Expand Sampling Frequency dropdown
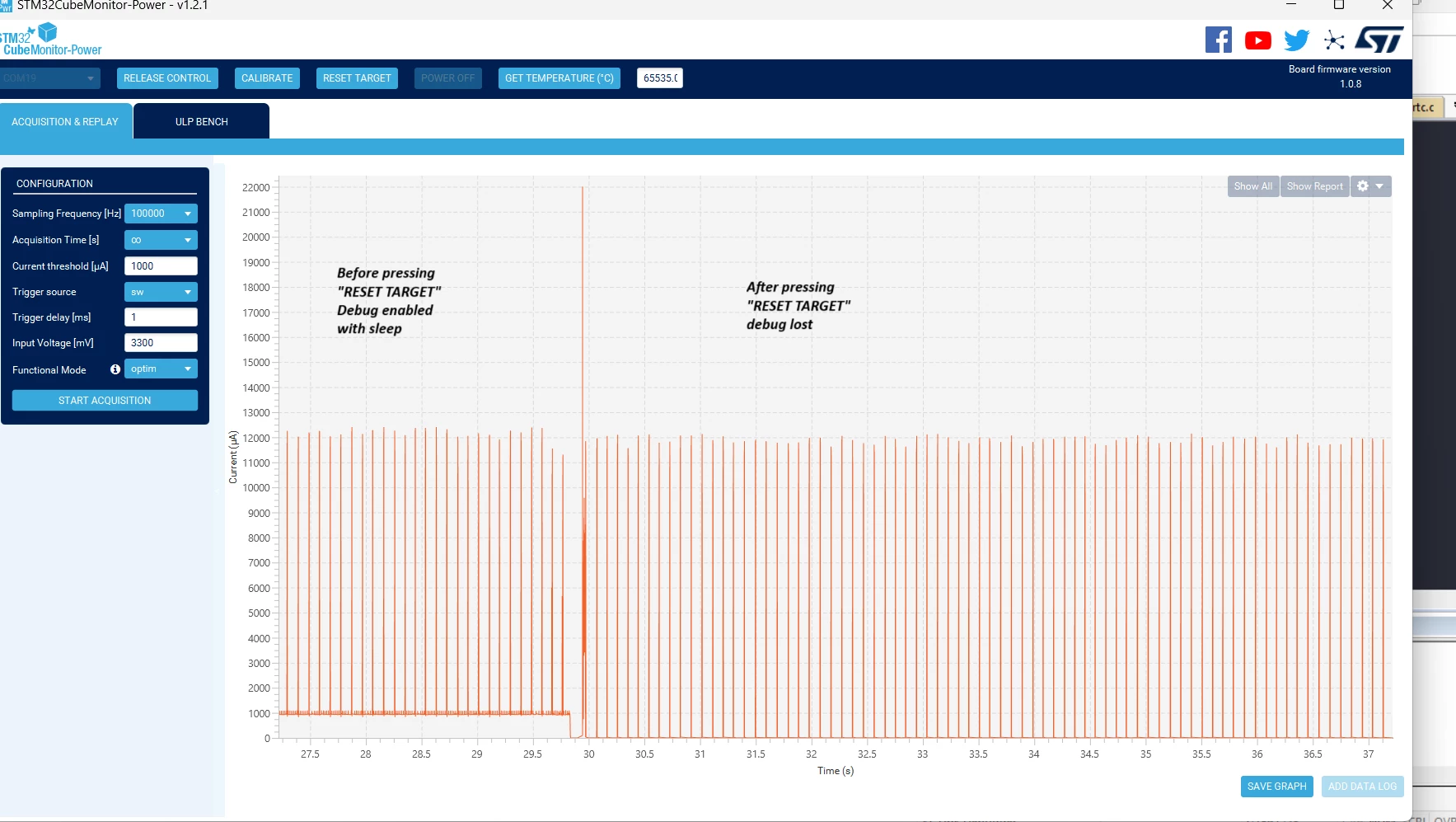1456x822 pixels. pos(161,214)
